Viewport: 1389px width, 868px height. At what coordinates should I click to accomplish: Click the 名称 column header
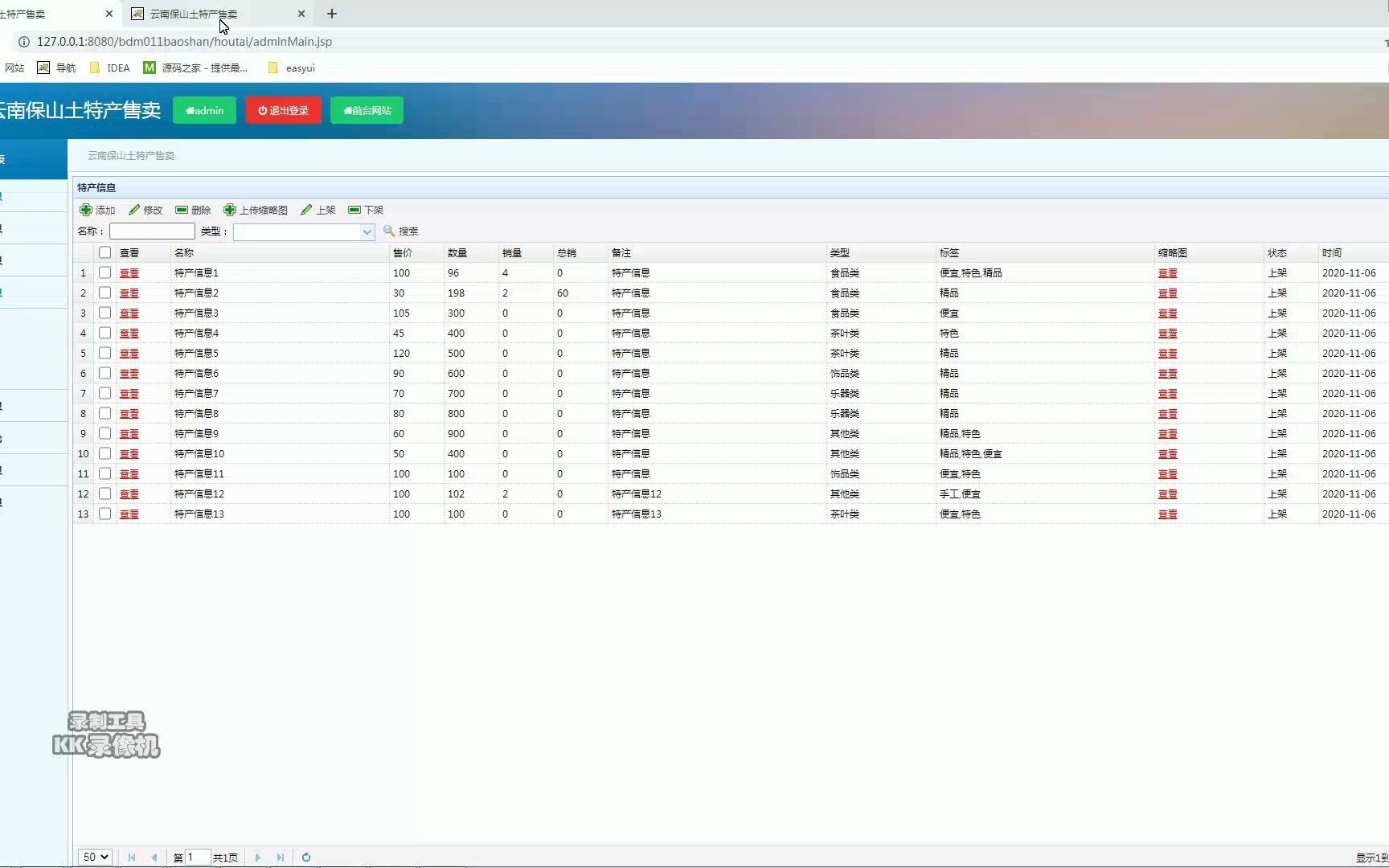(280, 252)
